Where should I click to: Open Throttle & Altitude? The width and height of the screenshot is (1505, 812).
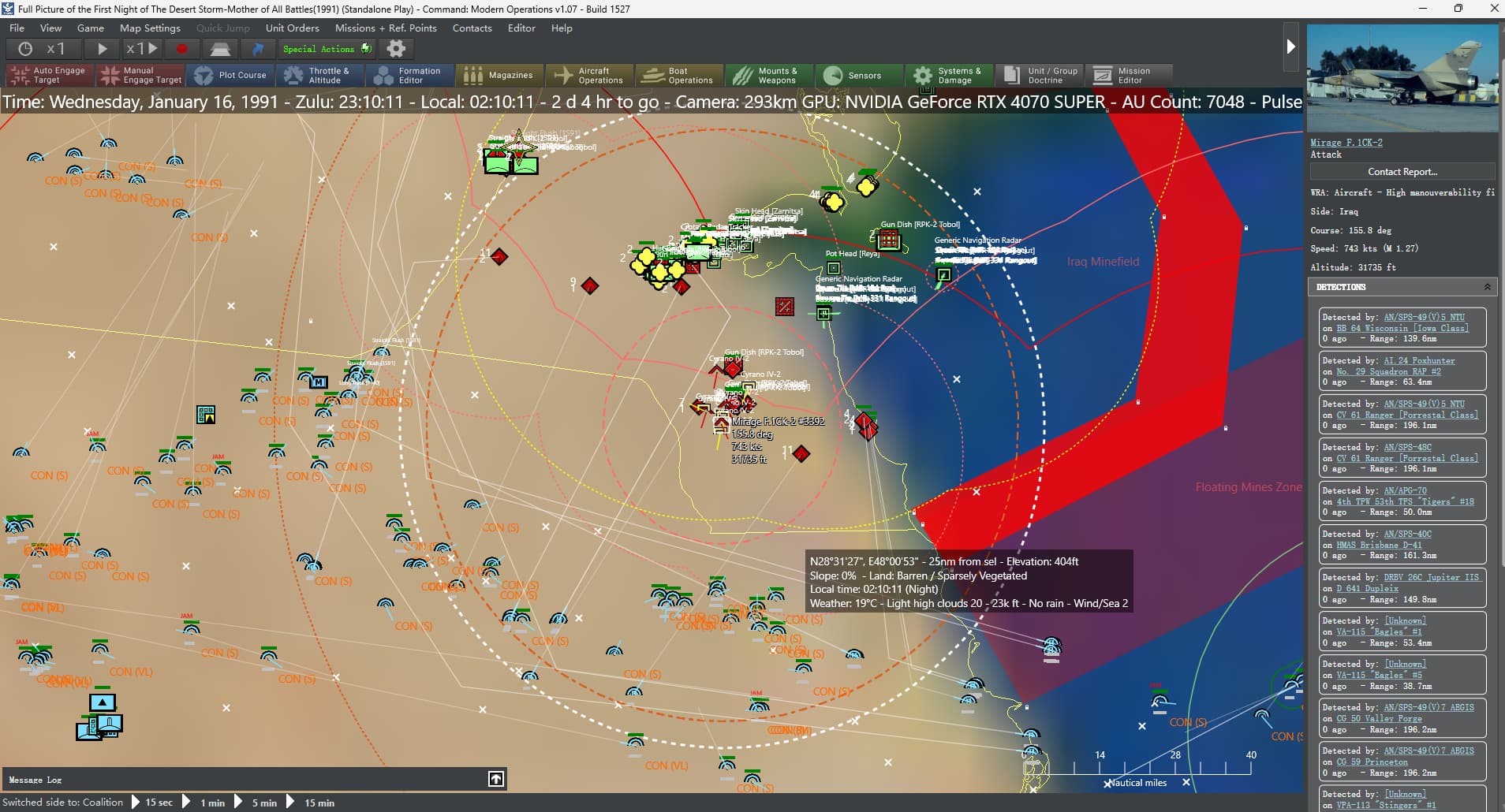pos(320,75)
